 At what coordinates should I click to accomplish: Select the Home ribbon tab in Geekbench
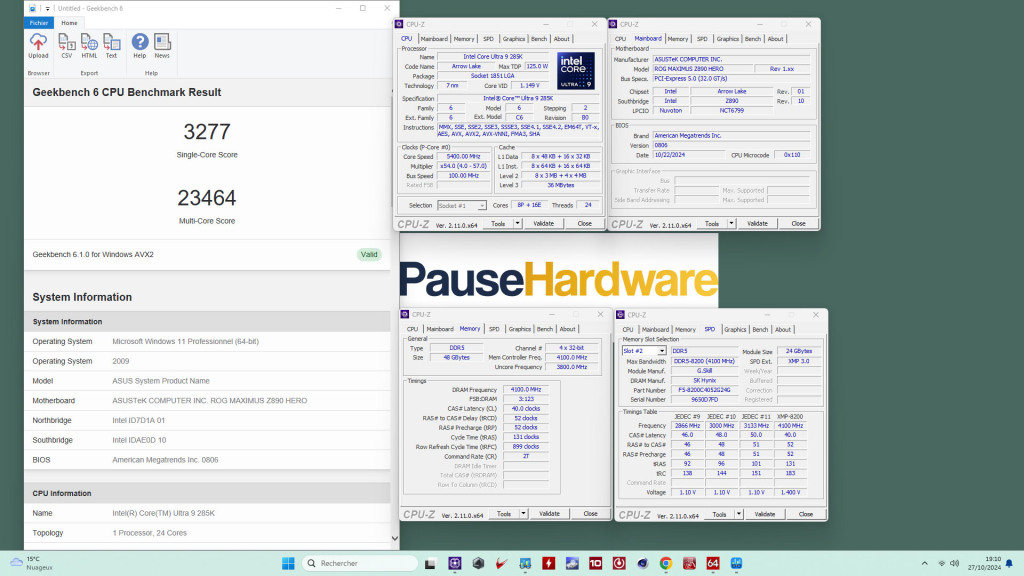(x=69, y=23)
